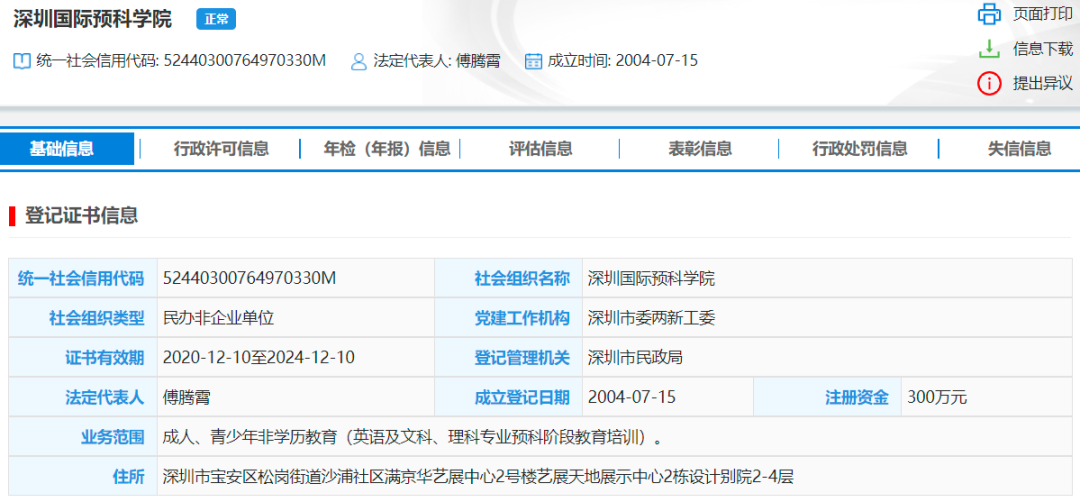Click the 住所 address value cell
The height and width of the screenshot is (502, 1080).
(x=478, y=477)
